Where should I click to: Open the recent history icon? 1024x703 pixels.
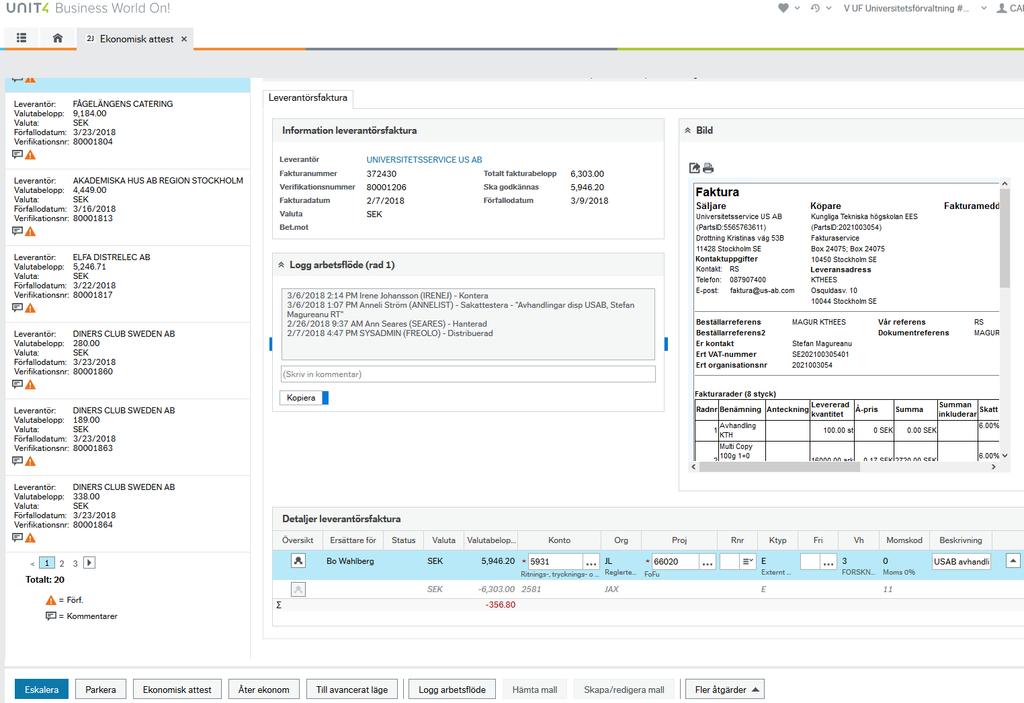[x=815, y=8]
